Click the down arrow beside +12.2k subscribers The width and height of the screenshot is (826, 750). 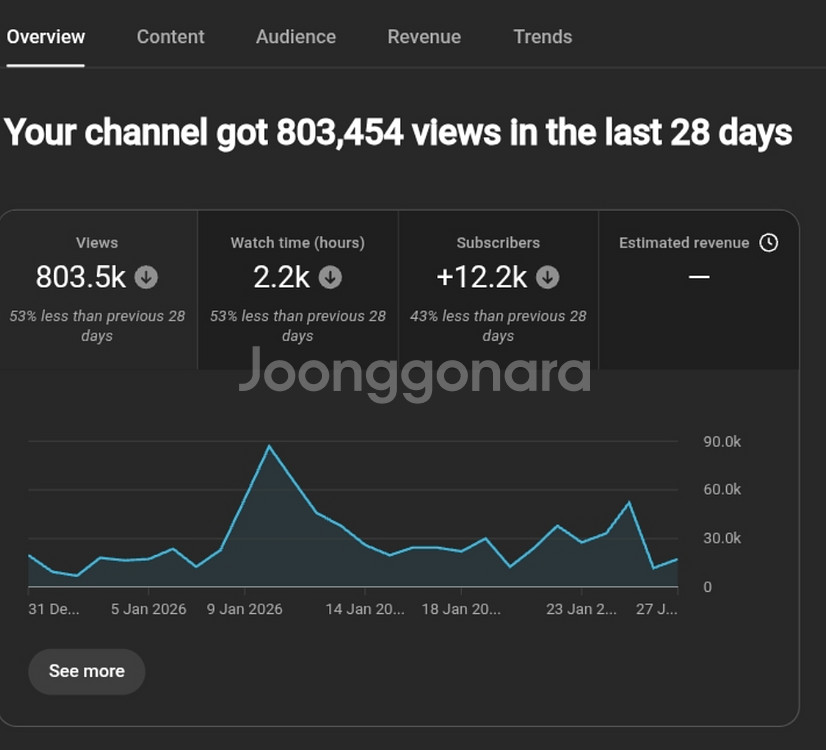[547, 277]
